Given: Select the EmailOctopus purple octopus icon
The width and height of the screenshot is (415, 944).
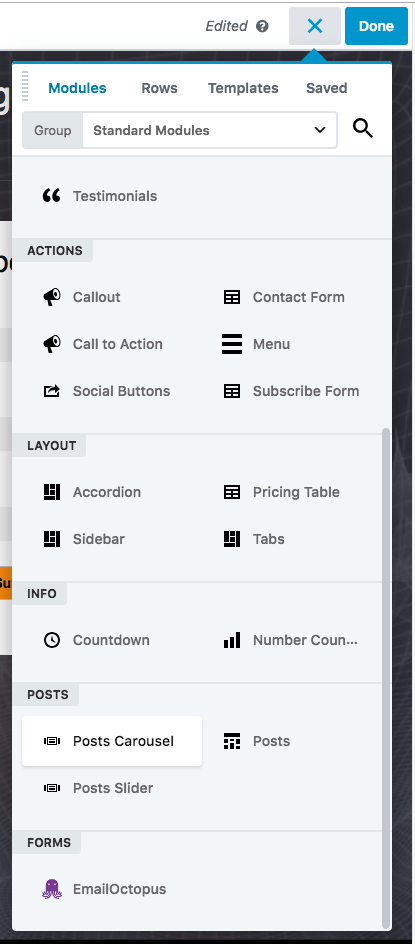Looking at the screenshot, I should [x=52, y=889].
